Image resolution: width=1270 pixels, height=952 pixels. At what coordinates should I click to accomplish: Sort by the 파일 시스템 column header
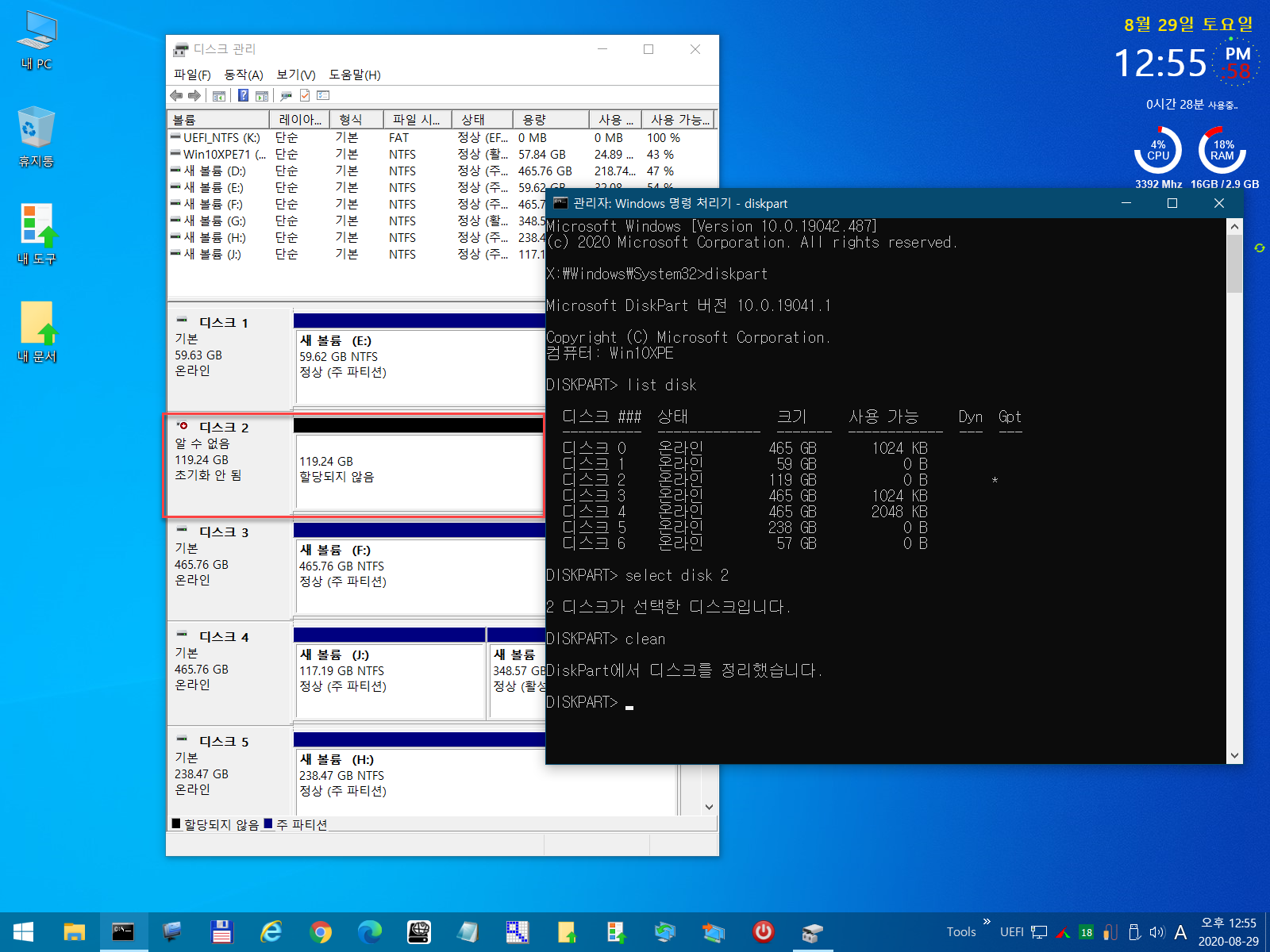pos(418,120)
